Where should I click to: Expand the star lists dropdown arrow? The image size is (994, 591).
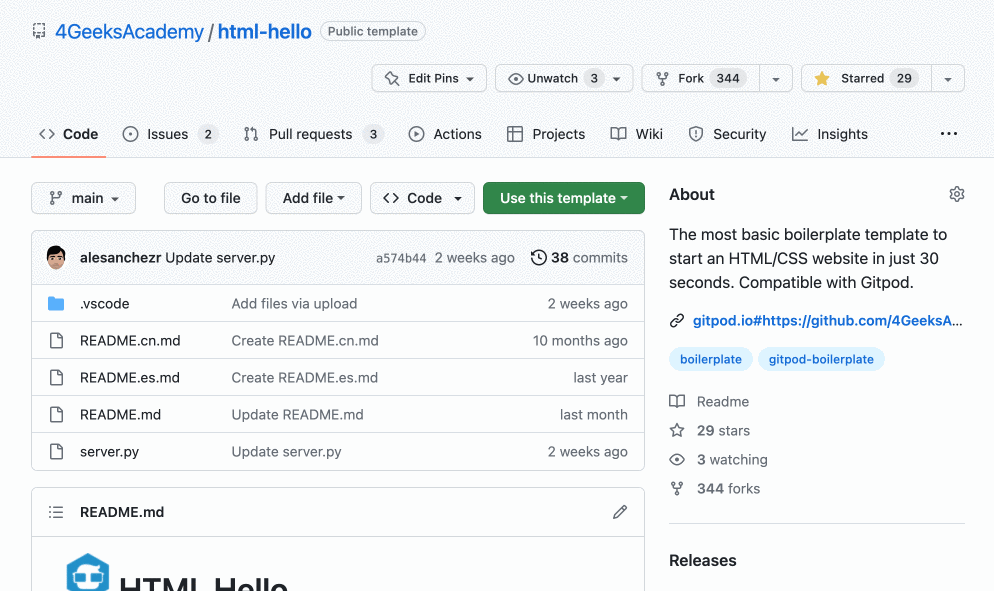coord(948,79)
